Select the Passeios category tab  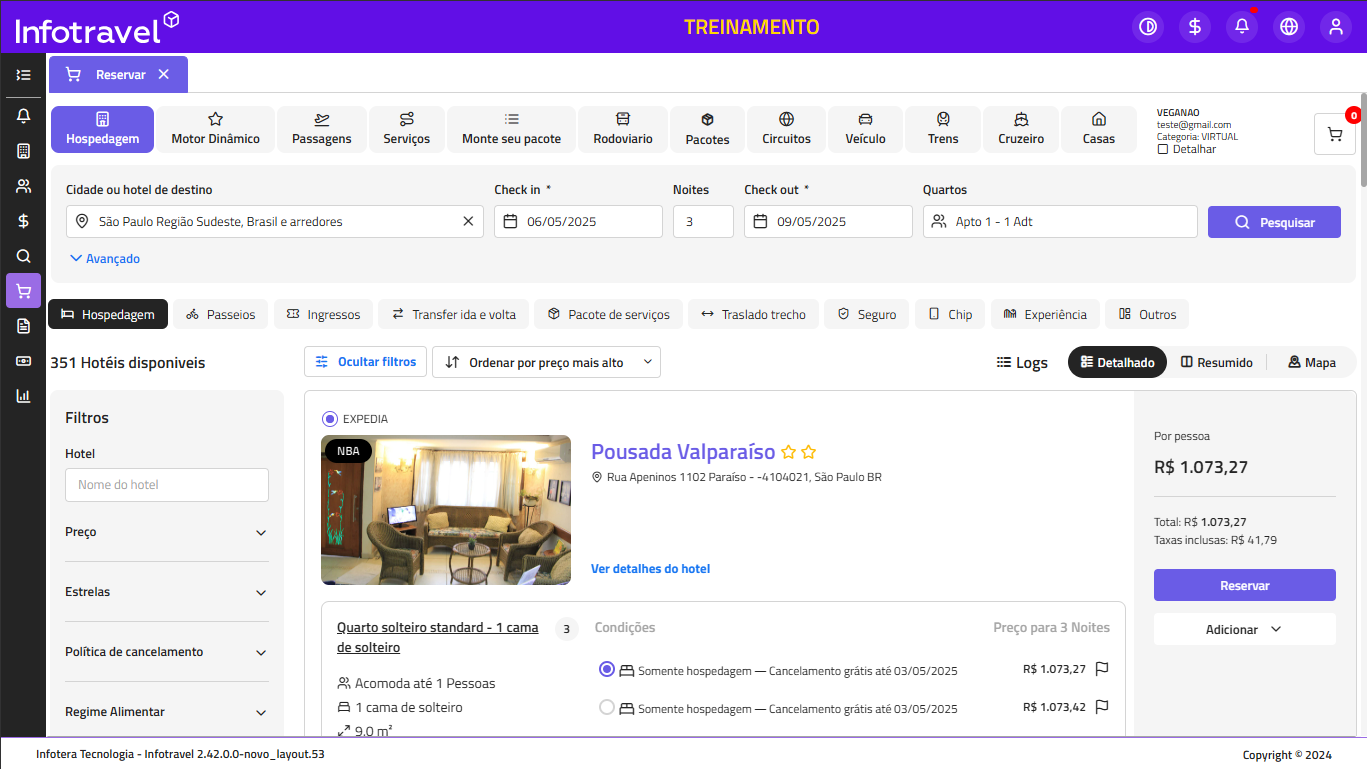click(x=221, y=315)
